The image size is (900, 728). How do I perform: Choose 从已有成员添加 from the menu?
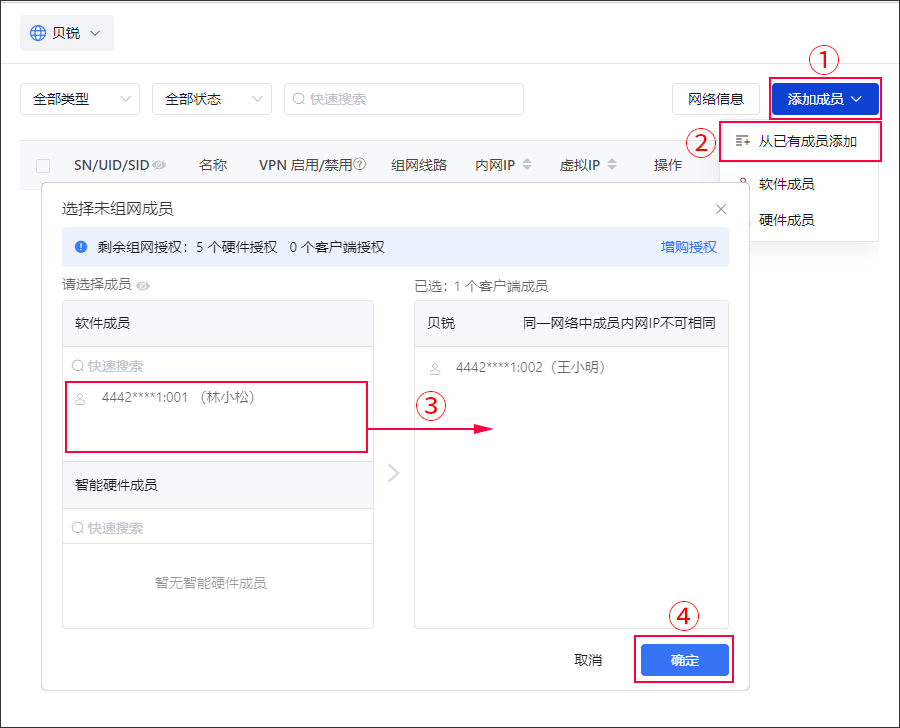[801, 141]
